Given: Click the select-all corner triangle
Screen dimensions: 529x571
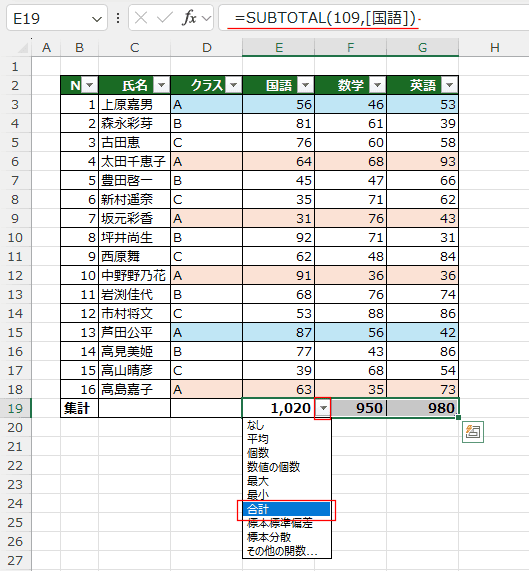Looking at the screenshot, I should pyautogui.click(x=23, y=48).
